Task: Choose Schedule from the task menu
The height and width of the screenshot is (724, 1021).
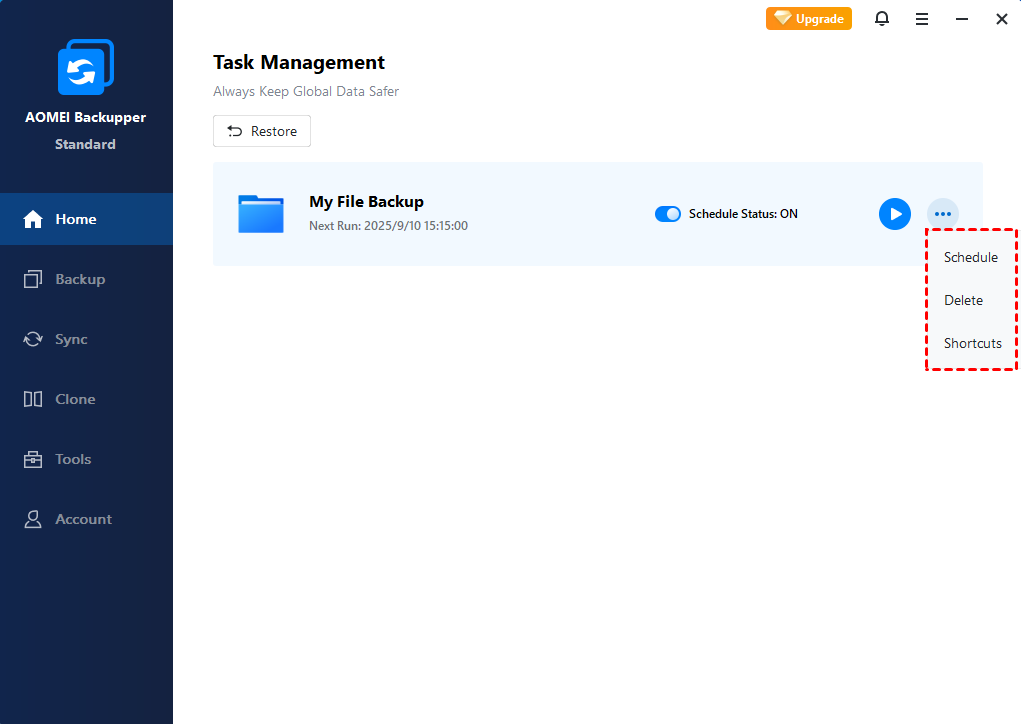Action: click(971, 257)
